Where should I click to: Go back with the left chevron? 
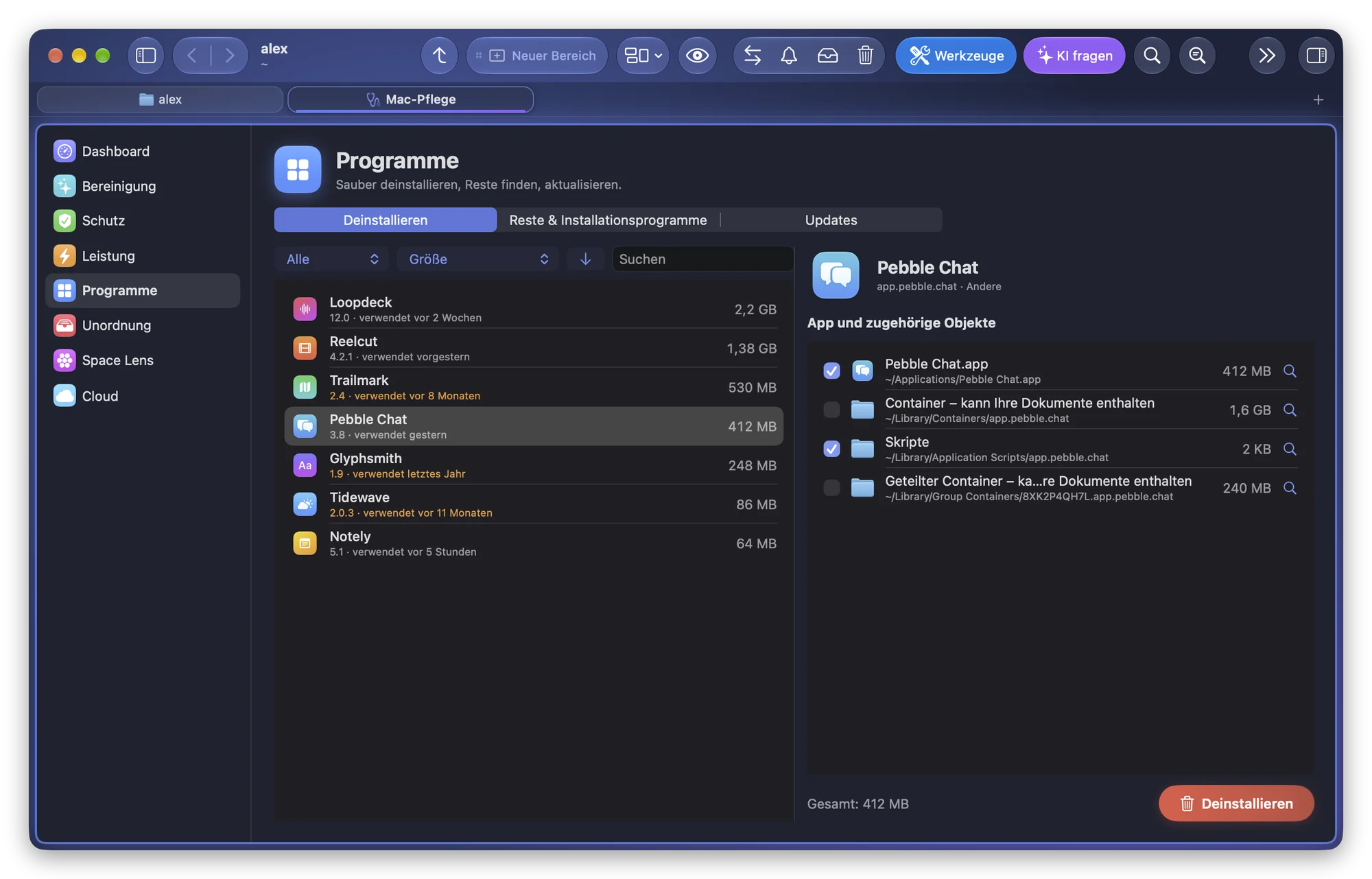click(192, 56)
